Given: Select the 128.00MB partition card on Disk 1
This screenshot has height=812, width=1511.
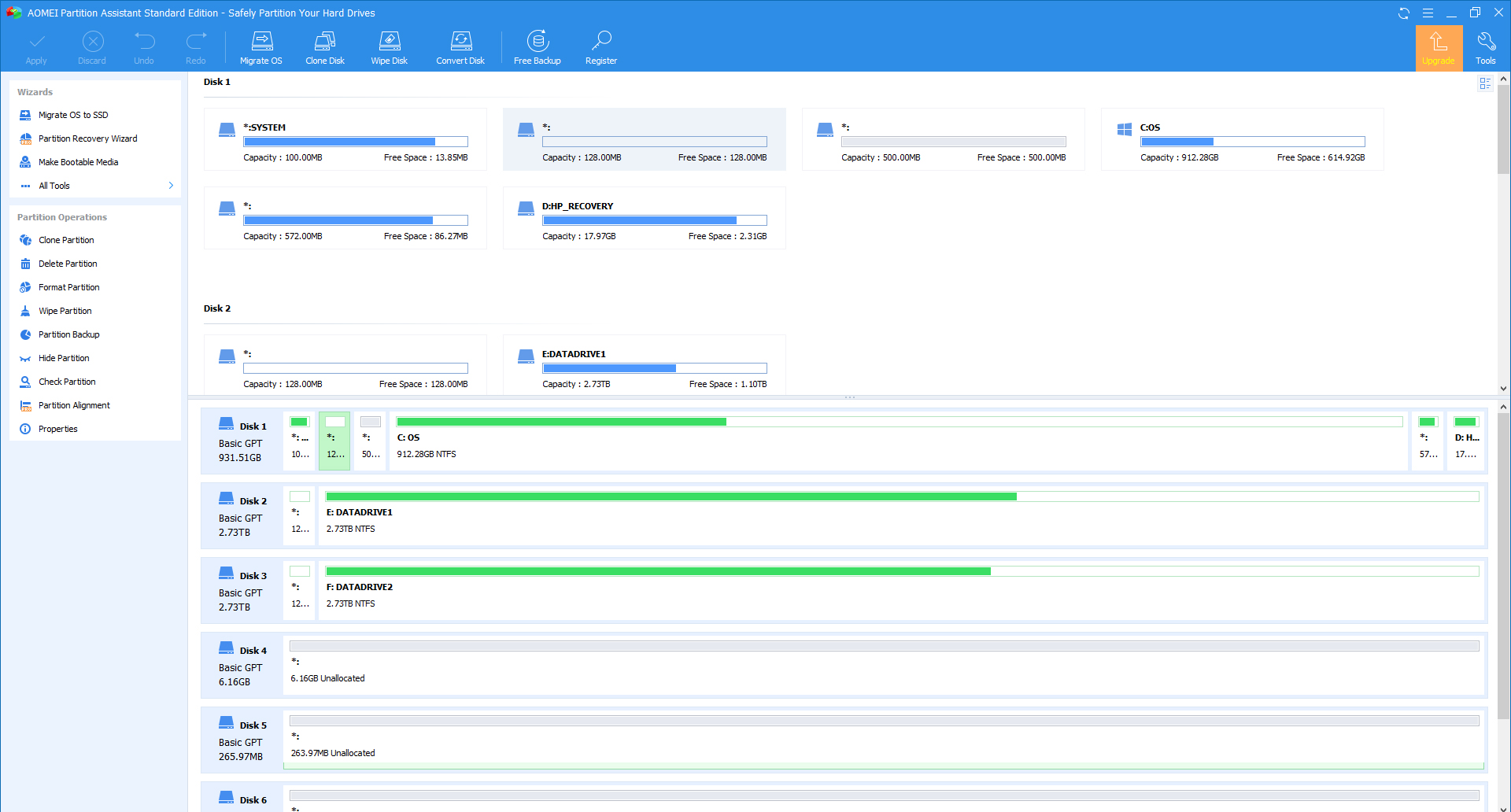Looking at the screenshot, I should pyautogui.click(x=645, y=139).
